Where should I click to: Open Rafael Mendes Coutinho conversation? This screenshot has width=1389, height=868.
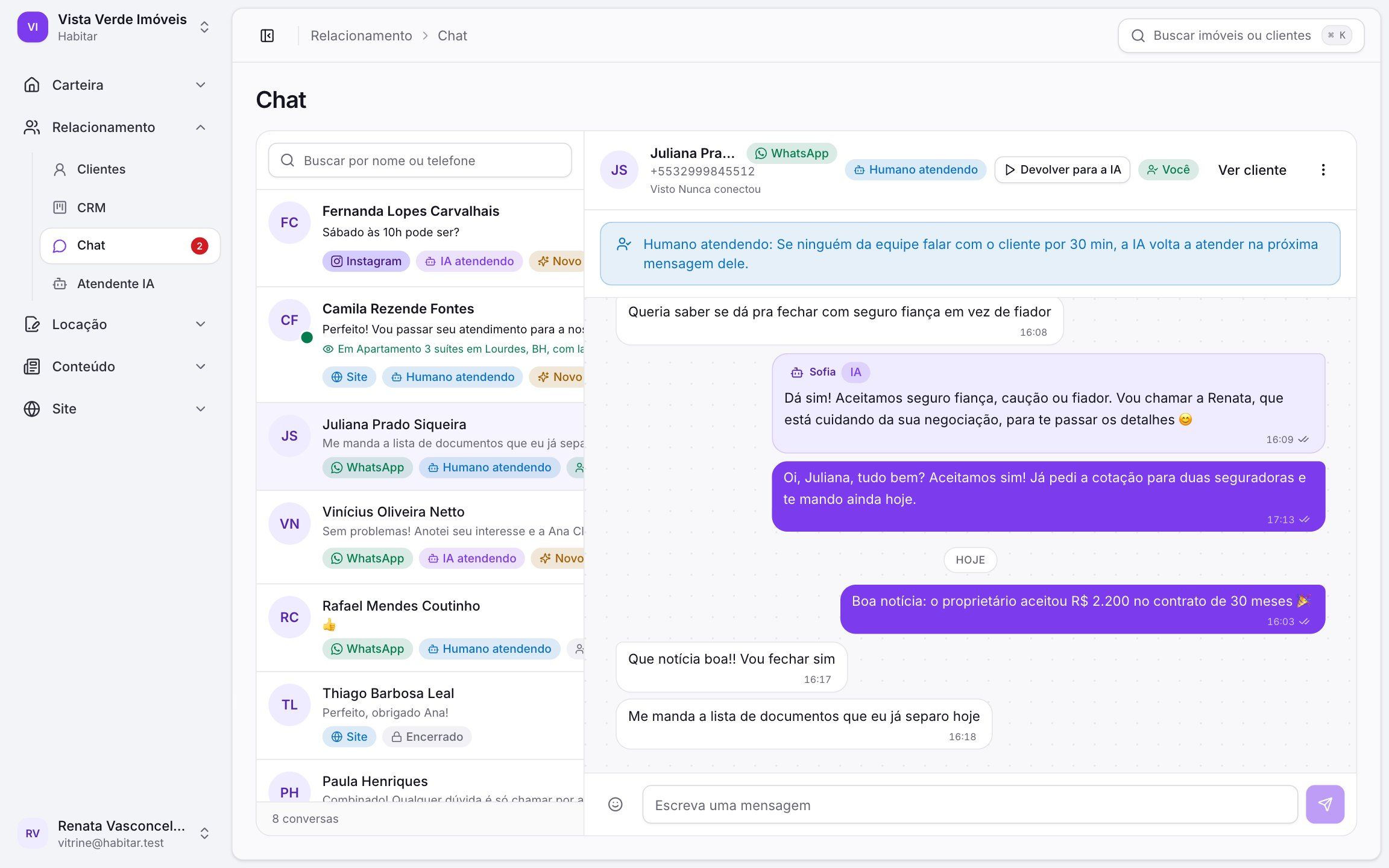[420, 628]
